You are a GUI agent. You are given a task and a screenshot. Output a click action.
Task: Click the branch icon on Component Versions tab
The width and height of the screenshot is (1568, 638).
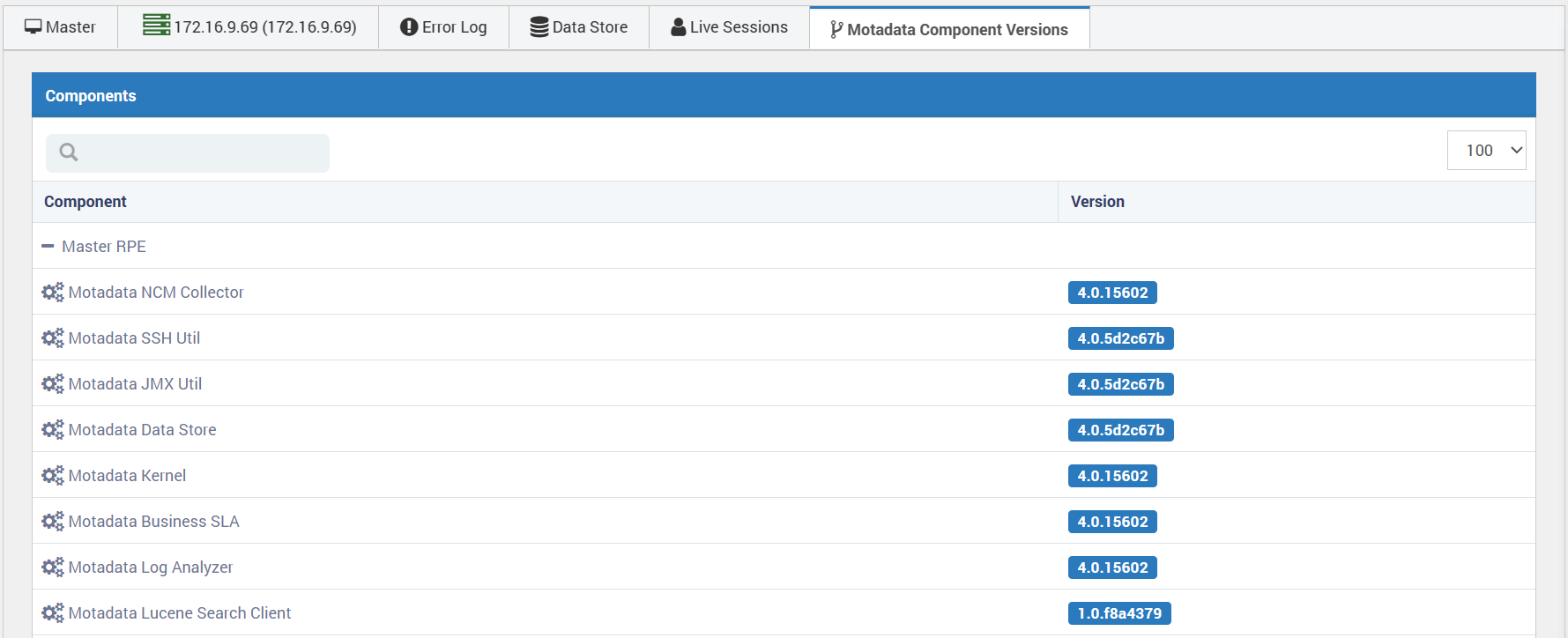836,30
